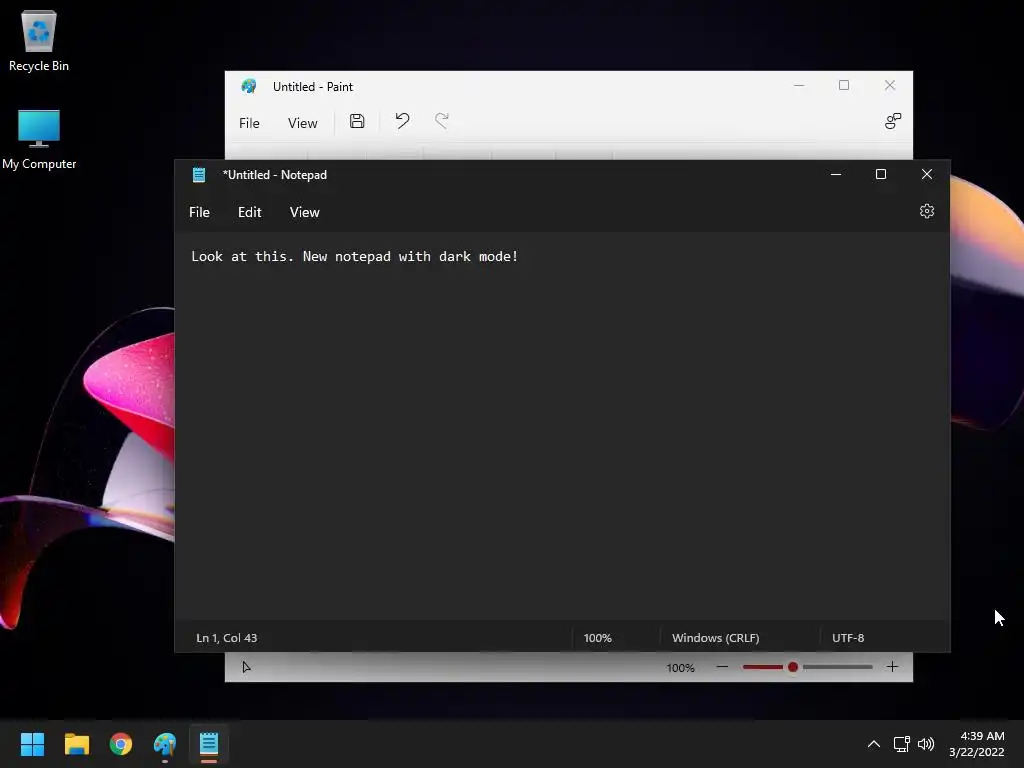
Task: Click the Redo arrow in Paint
Action: click(x=442, y=120)
